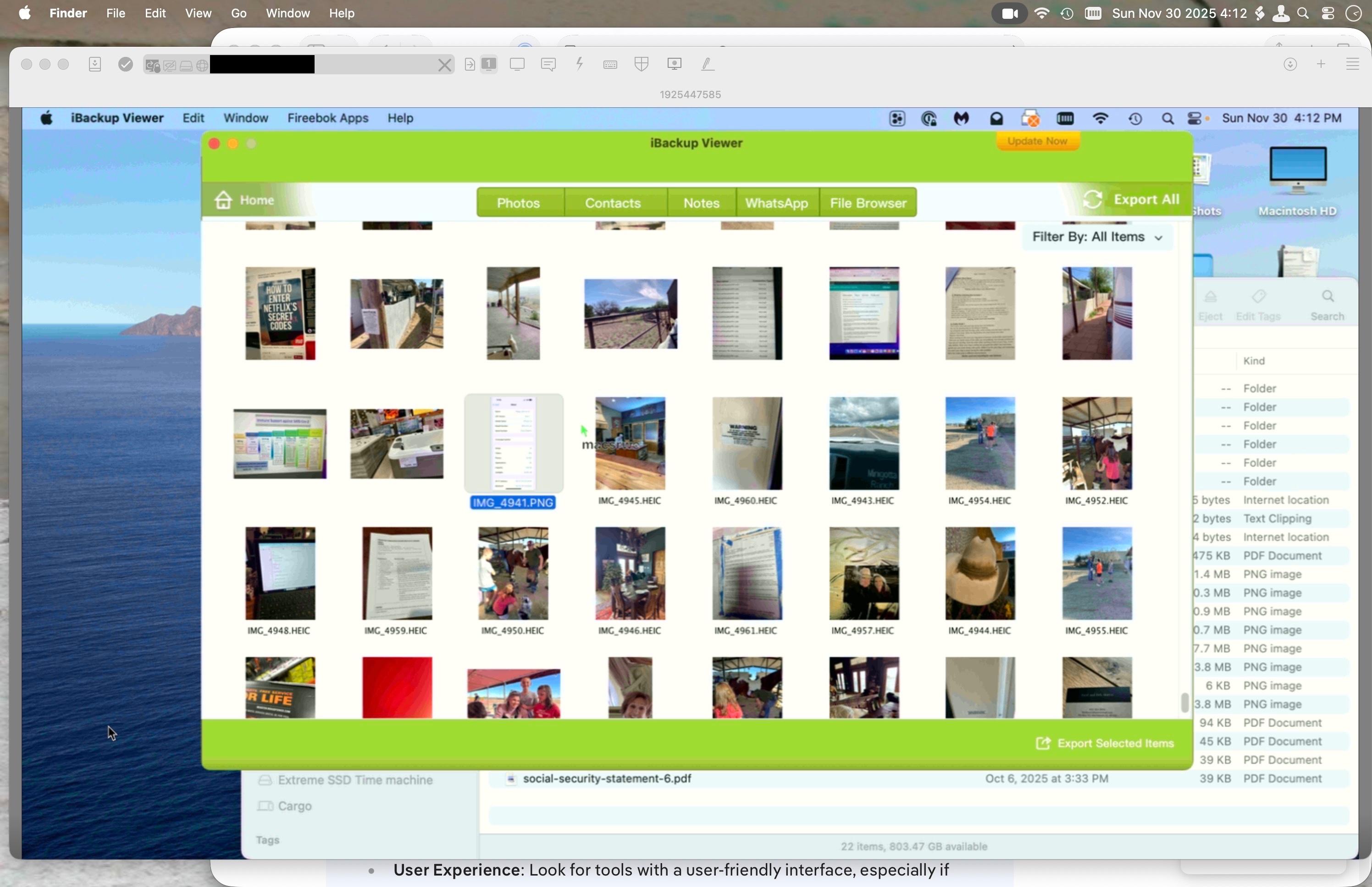Open the Fireebok Apps menu
This screenshot has width=1372, height=887.
(327, 118)
